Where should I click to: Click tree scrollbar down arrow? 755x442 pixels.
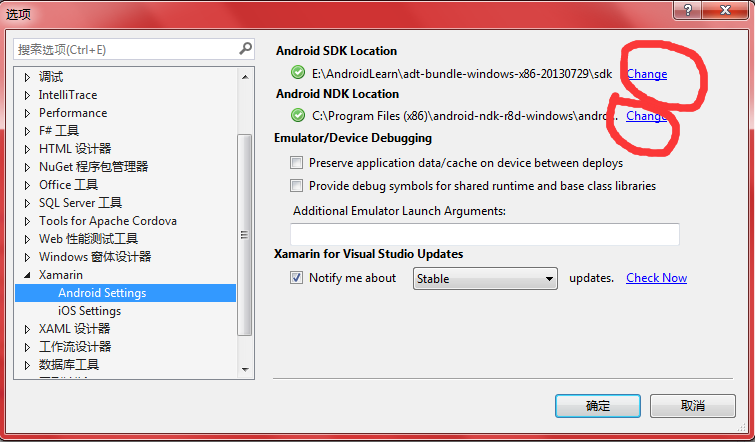pos(245,370)
